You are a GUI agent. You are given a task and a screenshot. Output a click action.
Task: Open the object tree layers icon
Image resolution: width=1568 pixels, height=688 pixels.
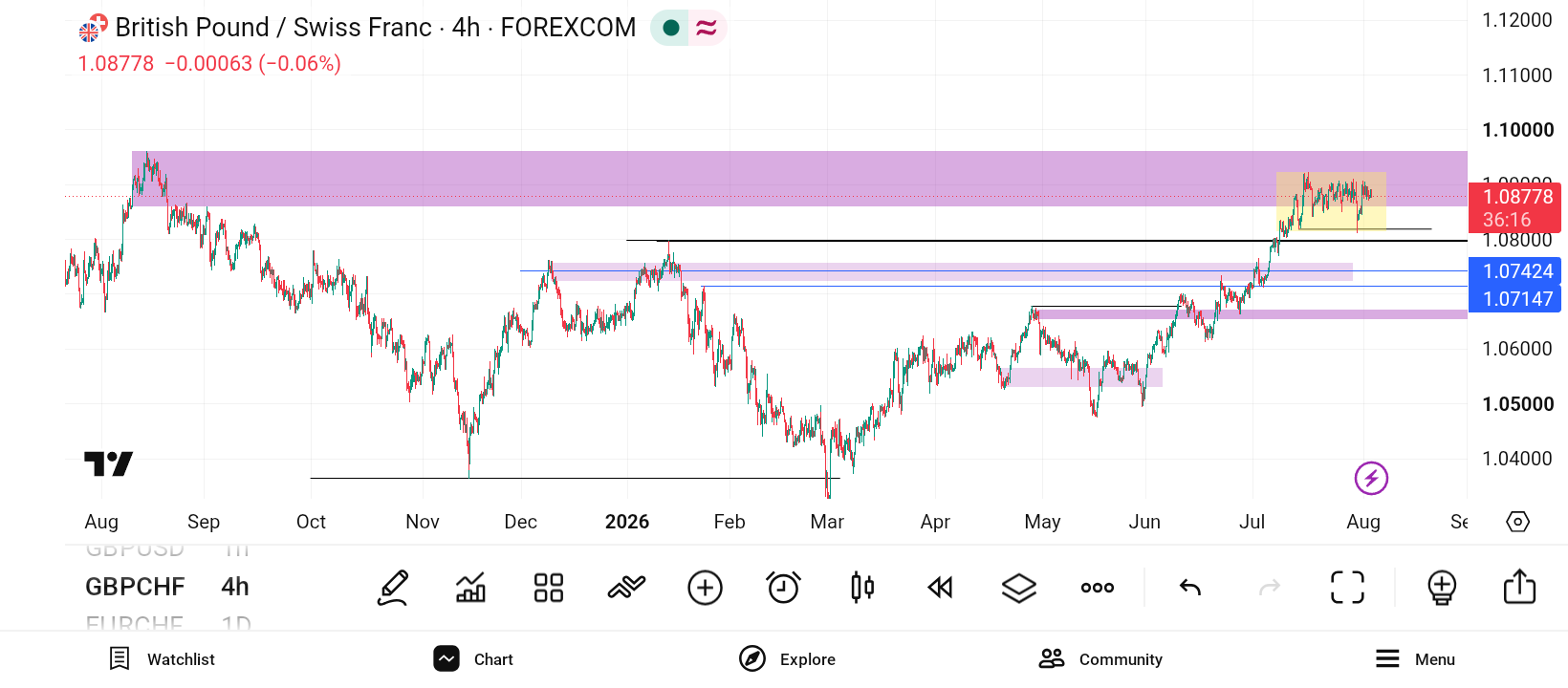click(1019, 588)
